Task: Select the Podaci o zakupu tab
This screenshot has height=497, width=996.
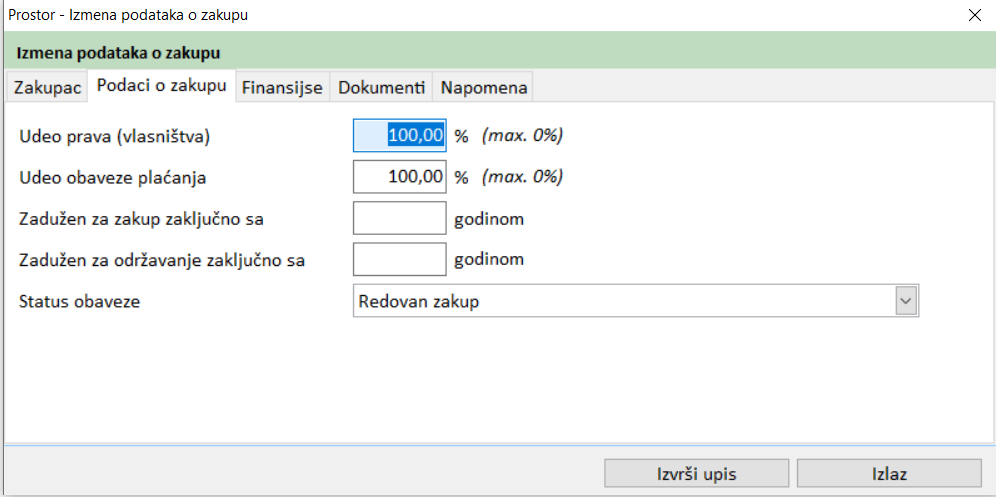Action: [x=161, y=86]
